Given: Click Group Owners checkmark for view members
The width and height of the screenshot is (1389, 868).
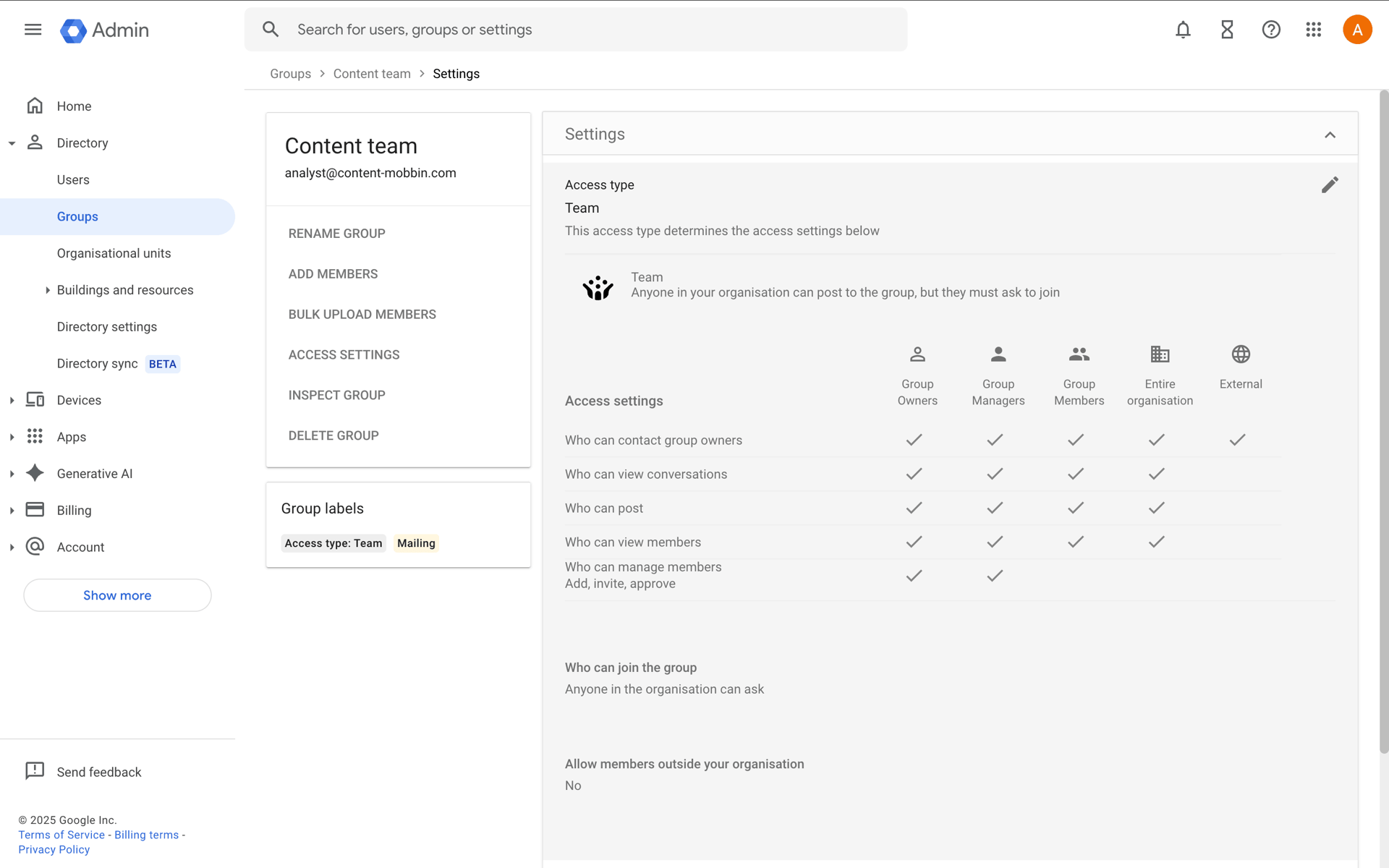Looking at the screenshot, I should point(914,542).
